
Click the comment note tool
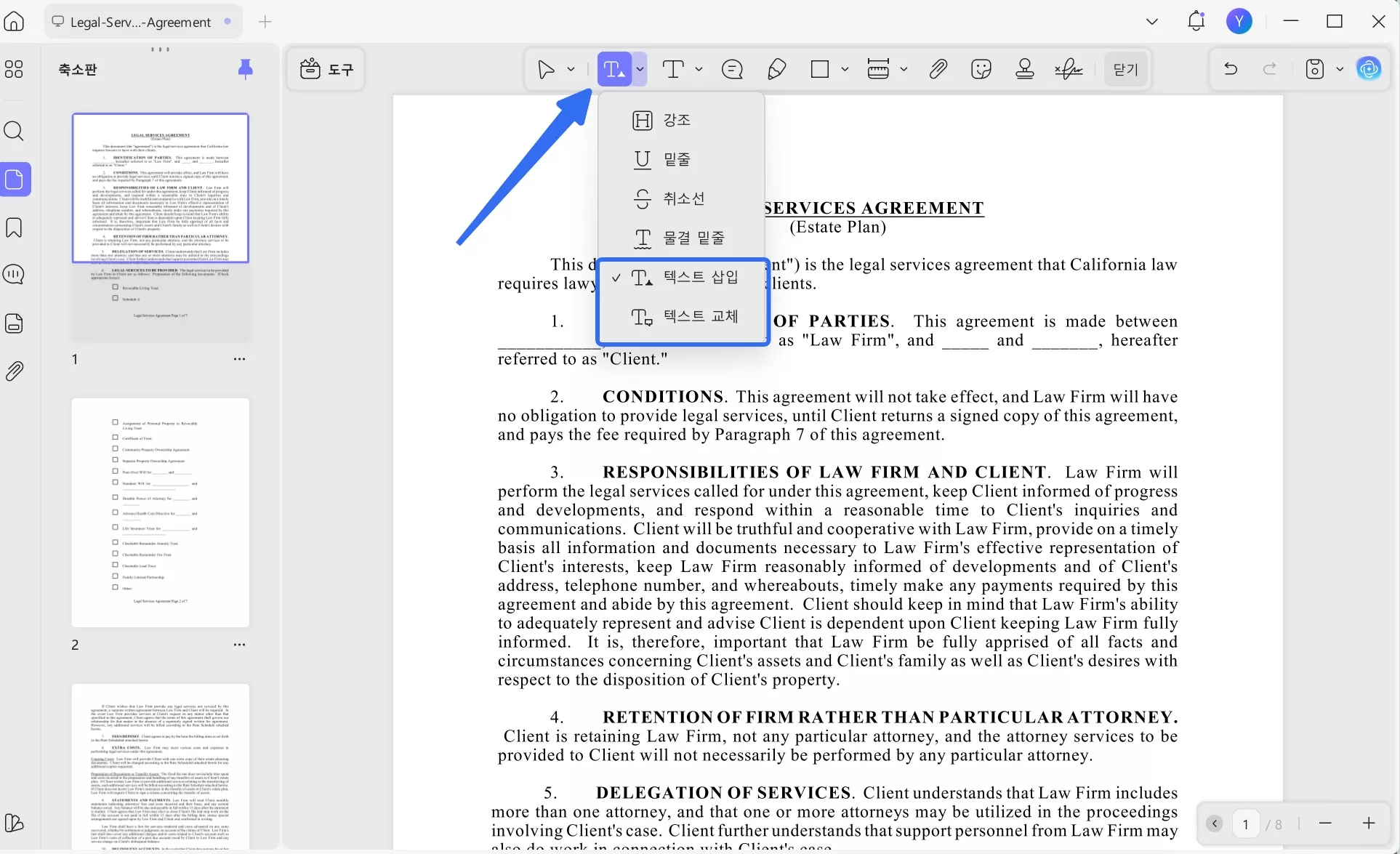732,69
